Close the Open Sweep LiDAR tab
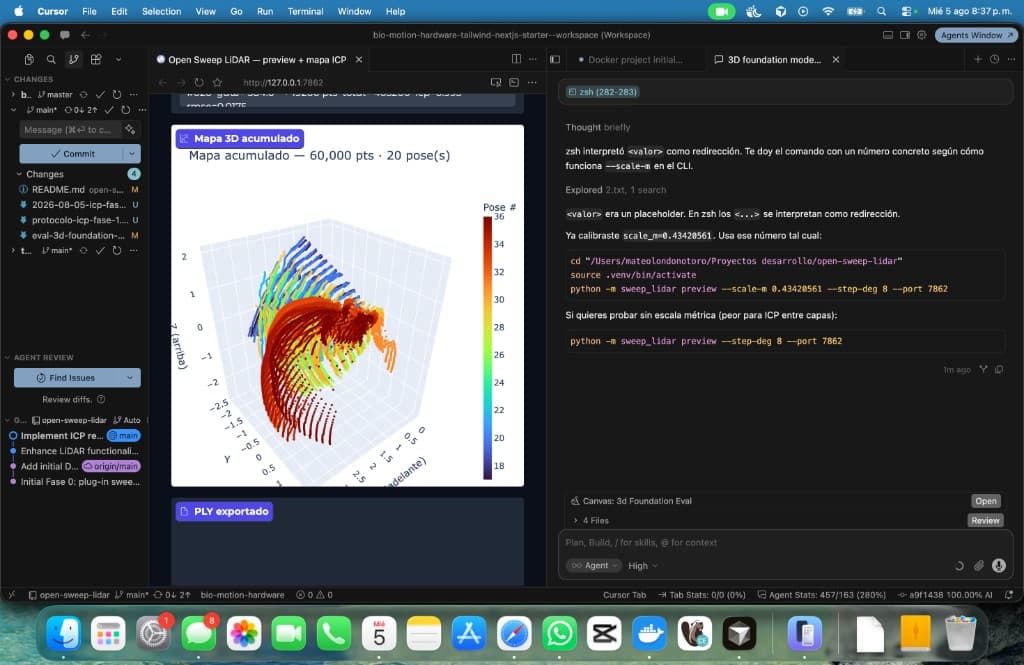Viewport: 1024px width, 665px height. (359, 59)
